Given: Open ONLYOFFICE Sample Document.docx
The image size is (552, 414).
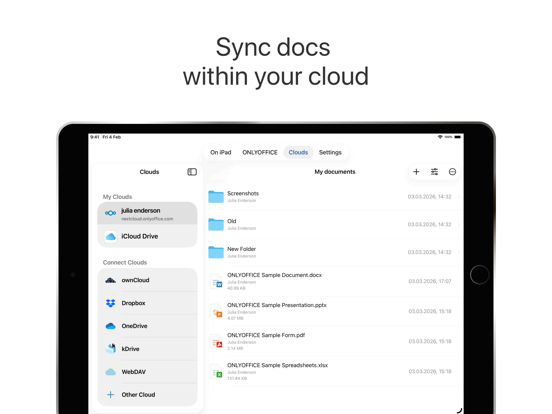Looking at the screenshot, I should [274, 275].
